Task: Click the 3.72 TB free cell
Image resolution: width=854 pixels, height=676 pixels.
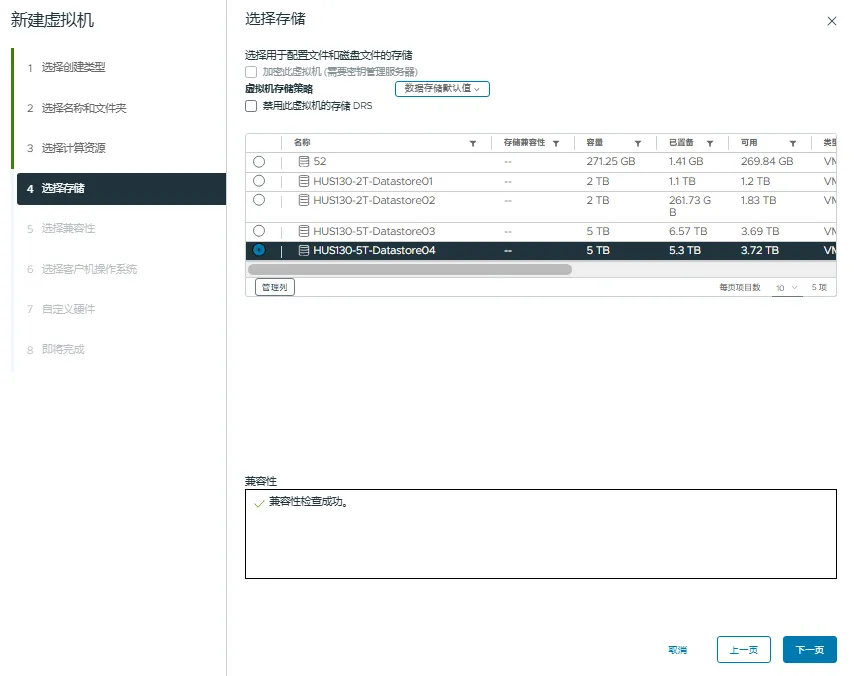Action: point(760,250)
